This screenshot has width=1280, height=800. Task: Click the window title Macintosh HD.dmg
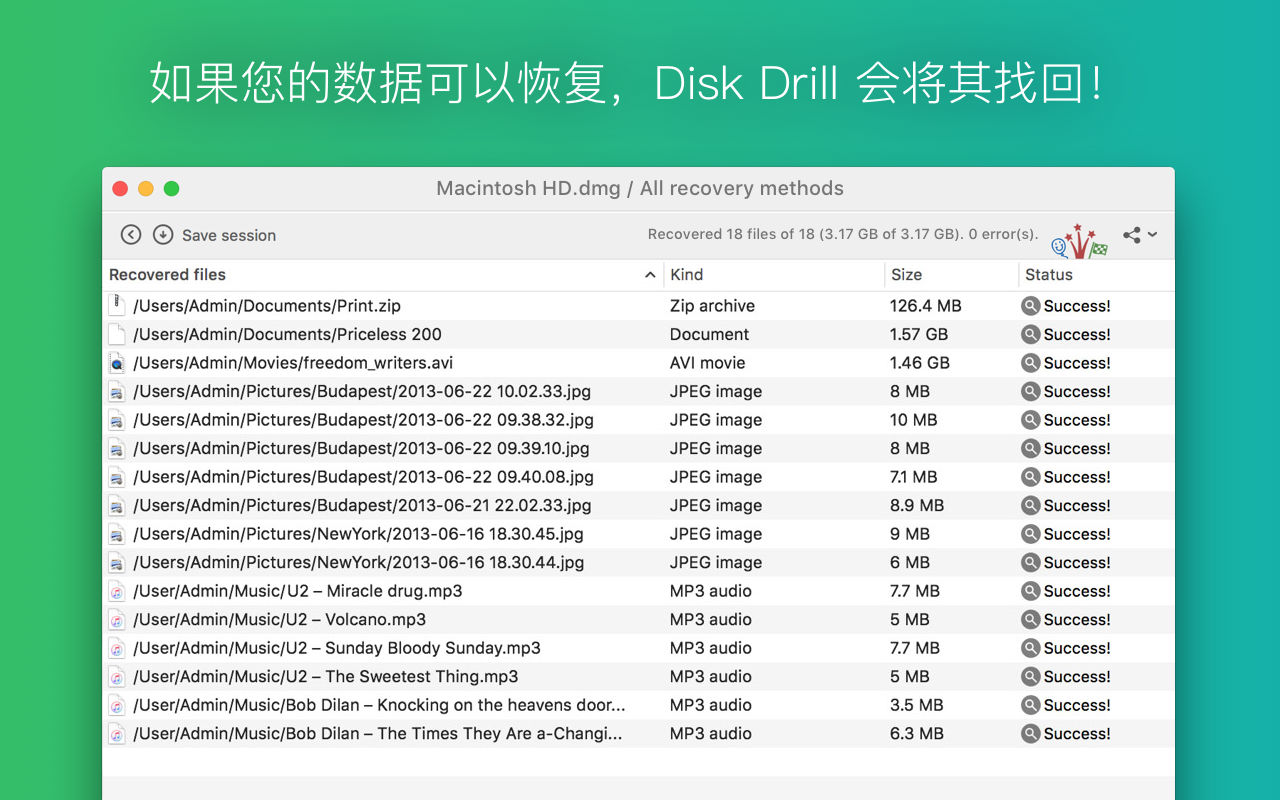coord(640,188)
